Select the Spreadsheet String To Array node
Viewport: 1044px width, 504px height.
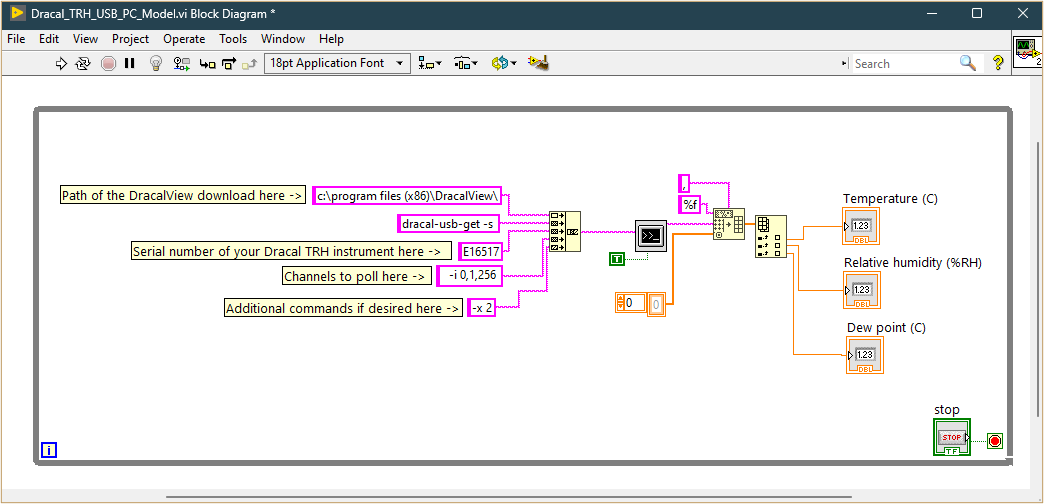point(728,224)
